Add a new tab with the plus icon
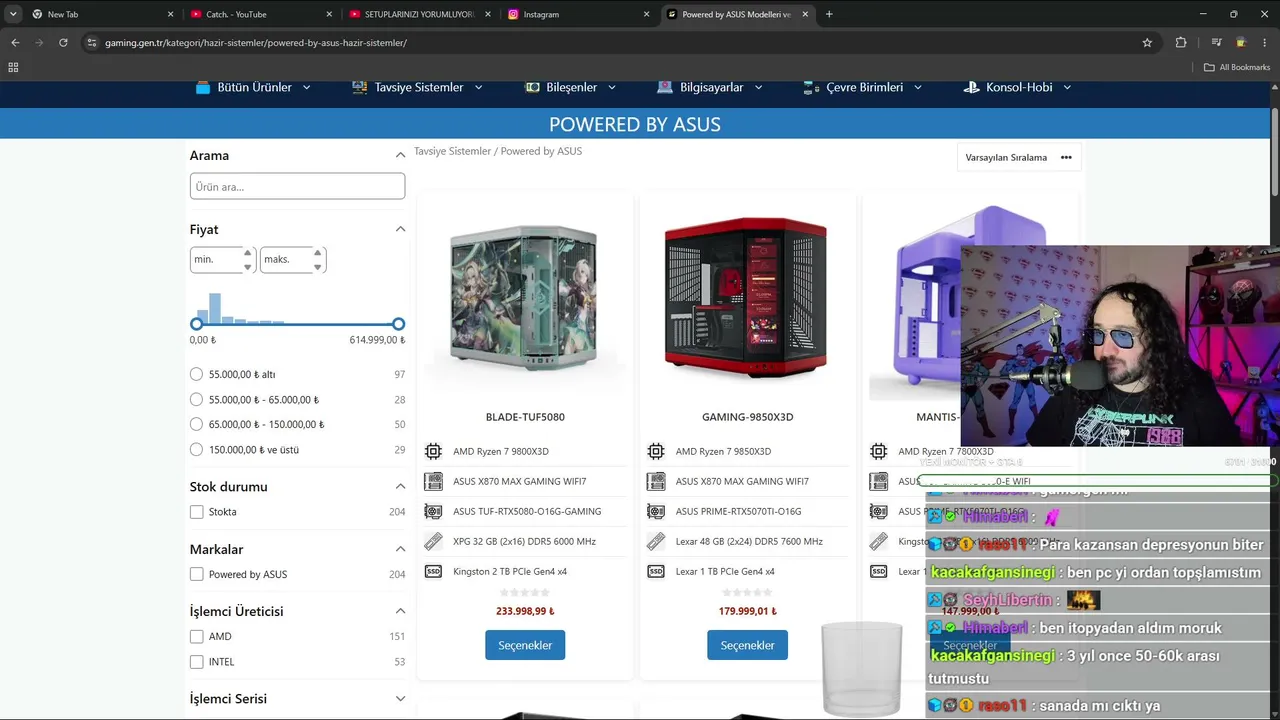 pyautogui.click(x=829, y=14)
